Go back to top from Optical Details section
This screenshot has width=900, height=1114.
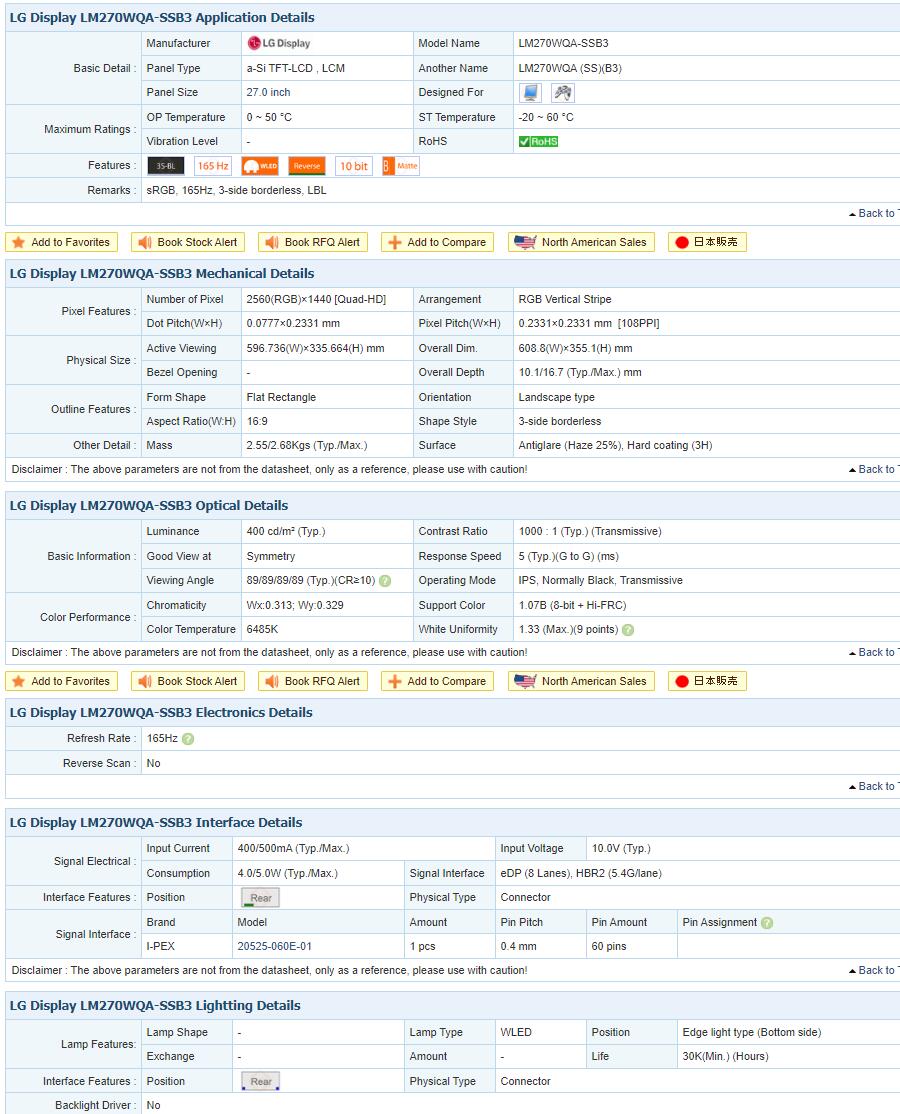(x=874, y=652)
